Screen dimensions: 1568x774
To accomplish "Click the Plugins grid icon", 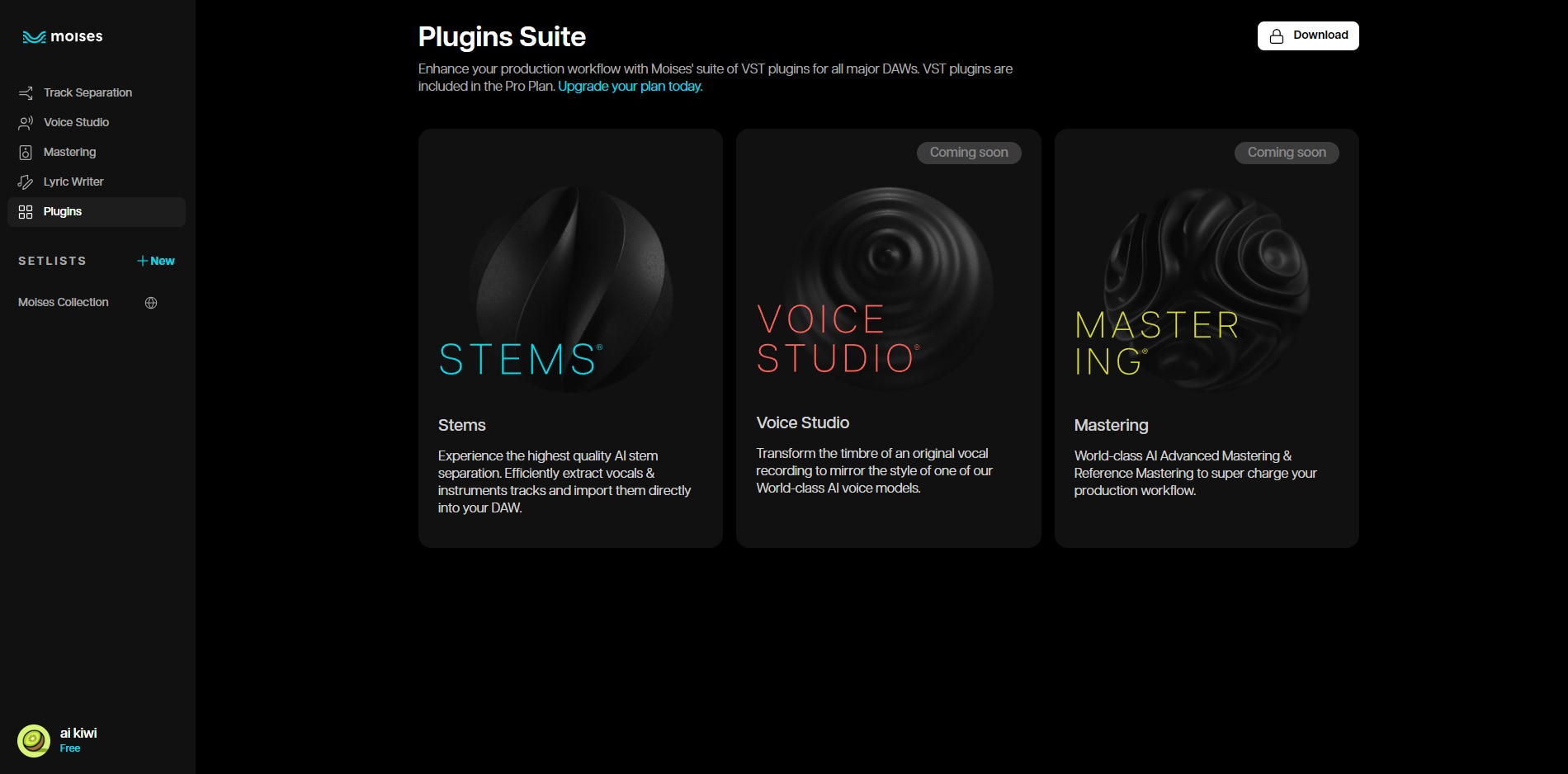I will tap(26, 212).
